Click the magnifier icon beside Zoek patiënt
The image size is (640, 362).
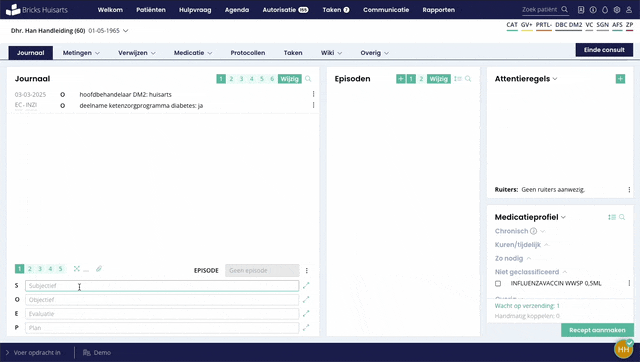[x=564, y=9]
